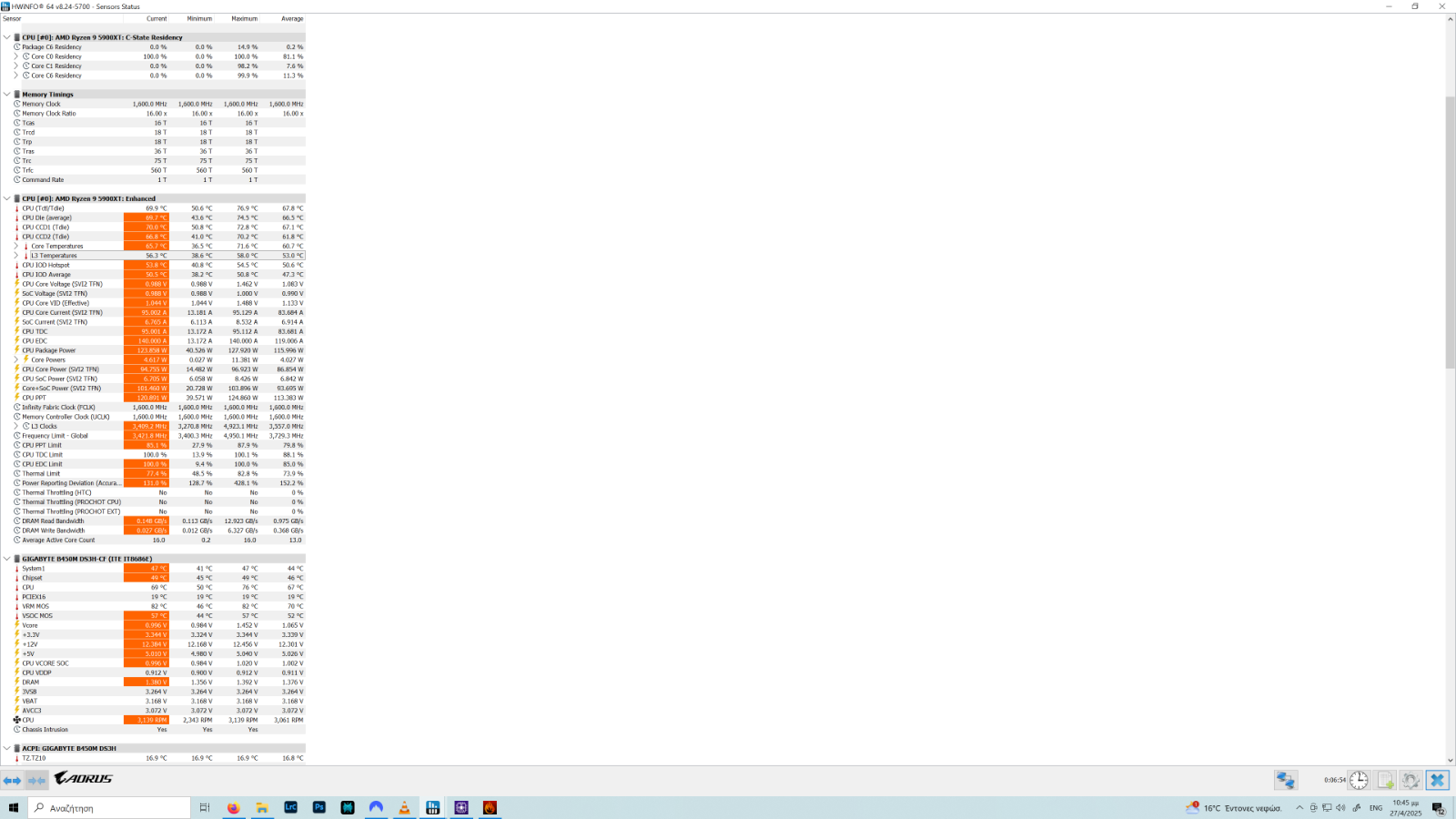
Task: Collapse CPU C-State Residency section
Action: (6, 37)
